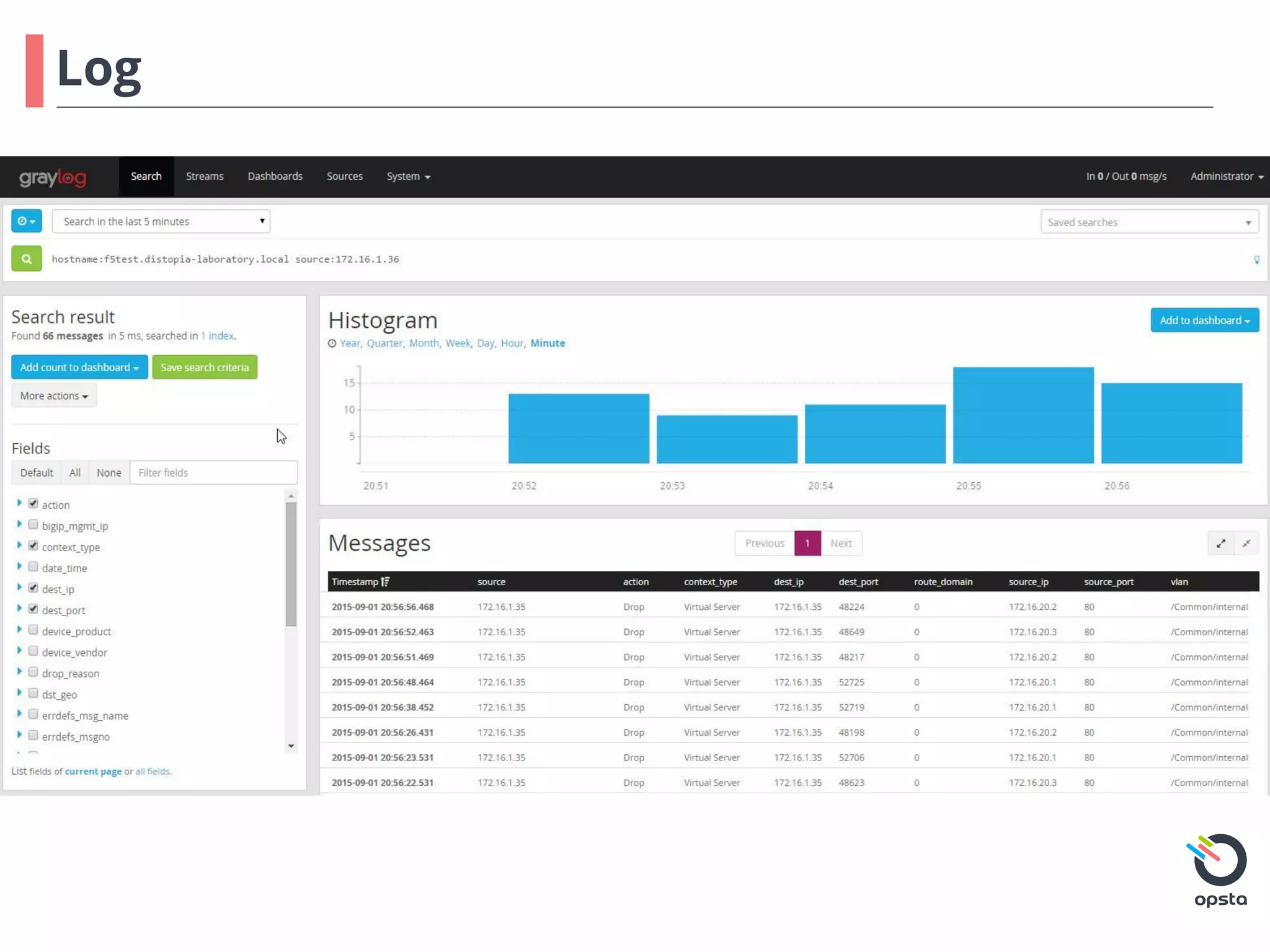Expand the dest_port field details triangle
1270x952 pixels.
[19, 609]
